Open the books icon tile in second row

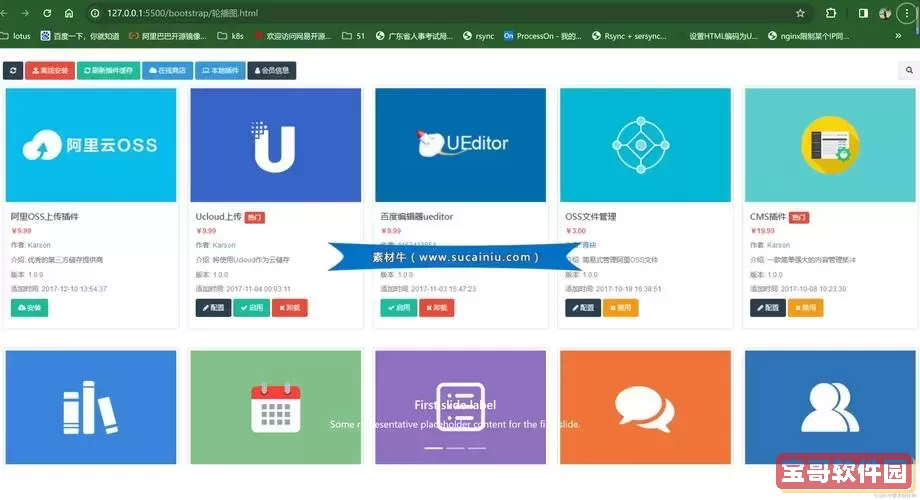(x=91, y=407)
